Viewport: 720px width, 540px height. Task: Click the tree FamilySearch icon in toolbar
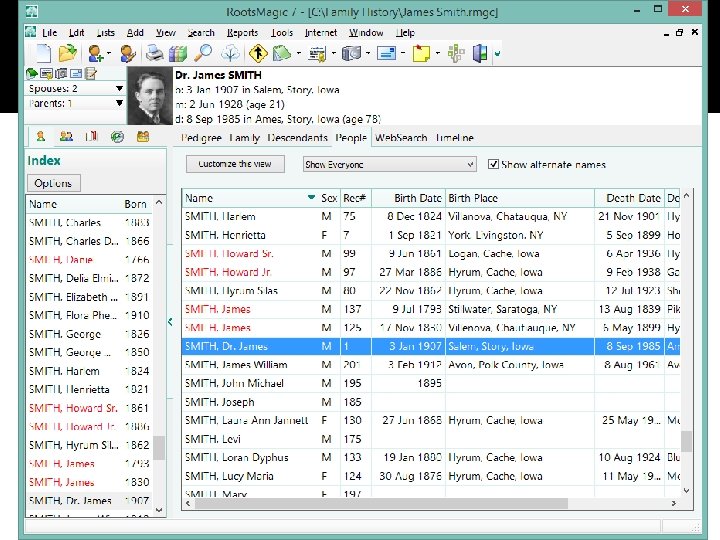[230, 53]
